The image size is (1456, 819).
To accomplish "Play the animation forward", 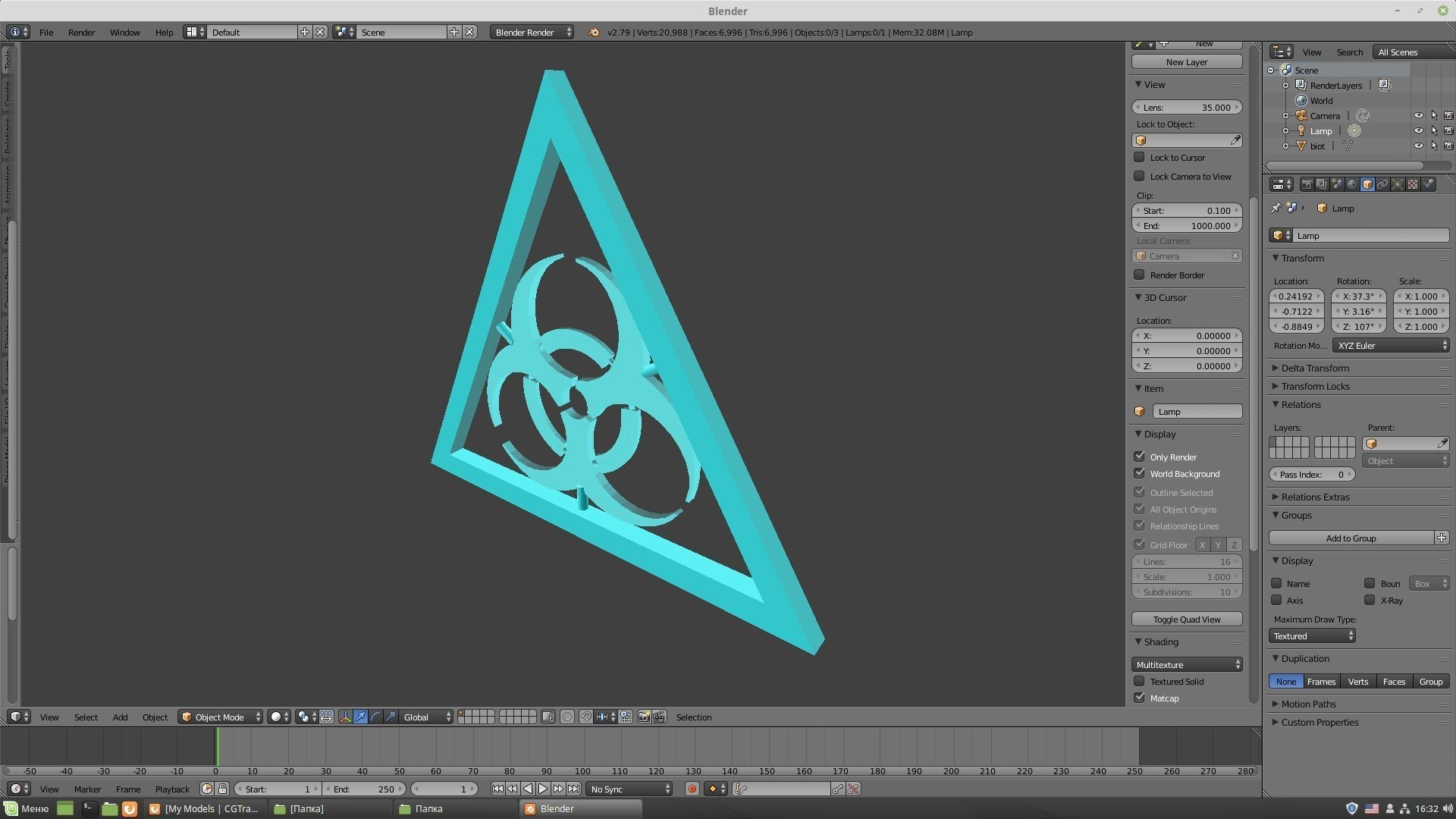I will 543,789.
